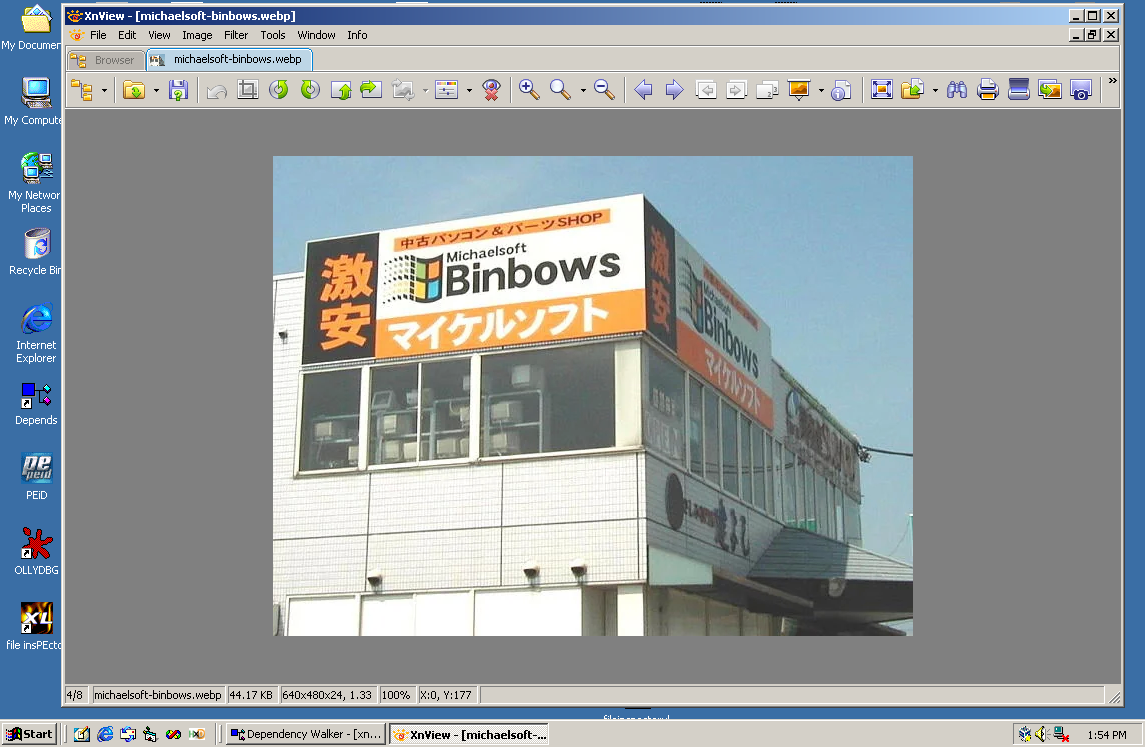1145x747 pixels.
Task: Select the Recycle Bin desktop icon
Action: click(x=35, y=252)
